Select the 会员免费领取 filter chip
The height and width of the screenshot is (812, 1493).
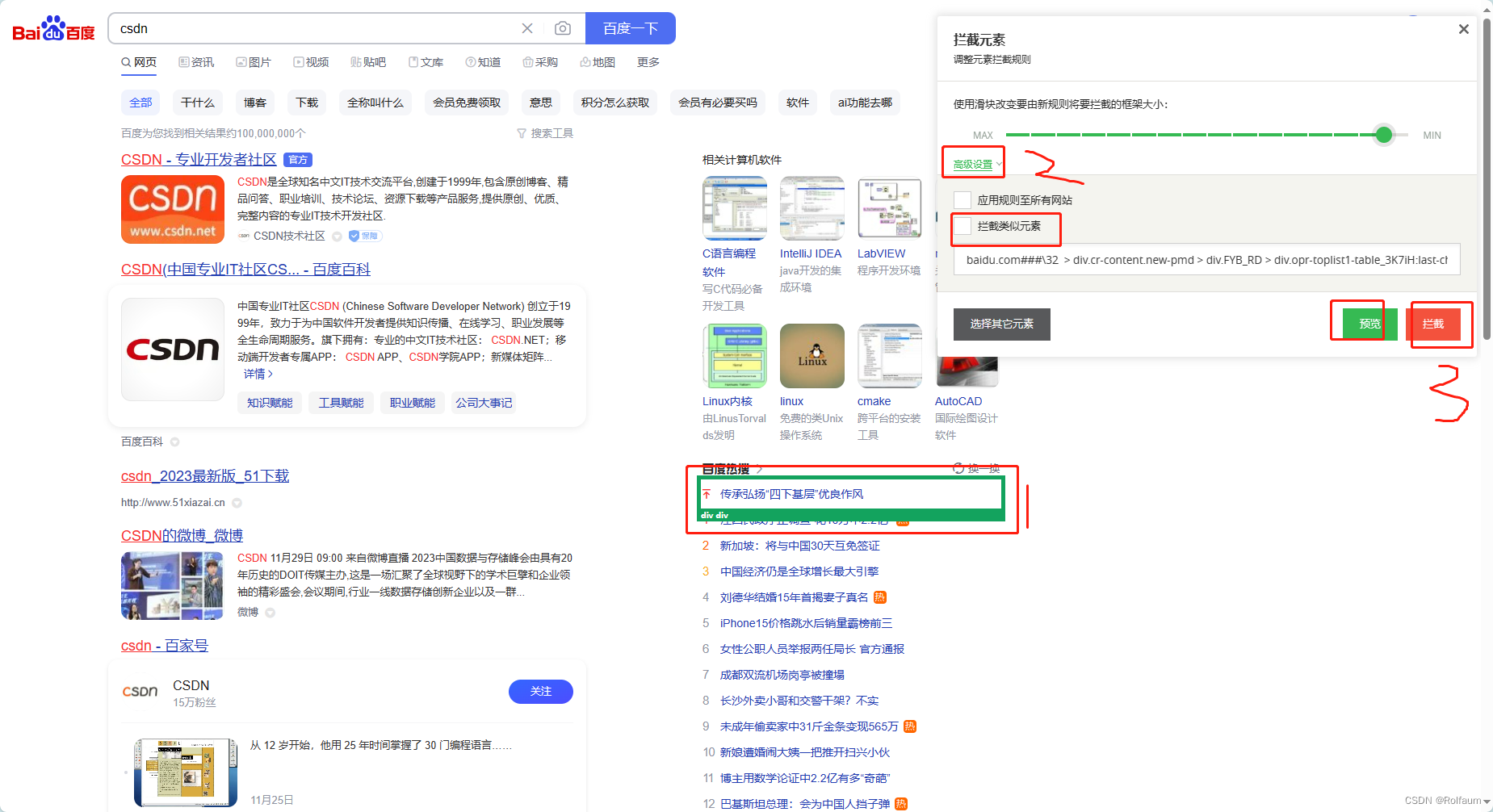467,103
